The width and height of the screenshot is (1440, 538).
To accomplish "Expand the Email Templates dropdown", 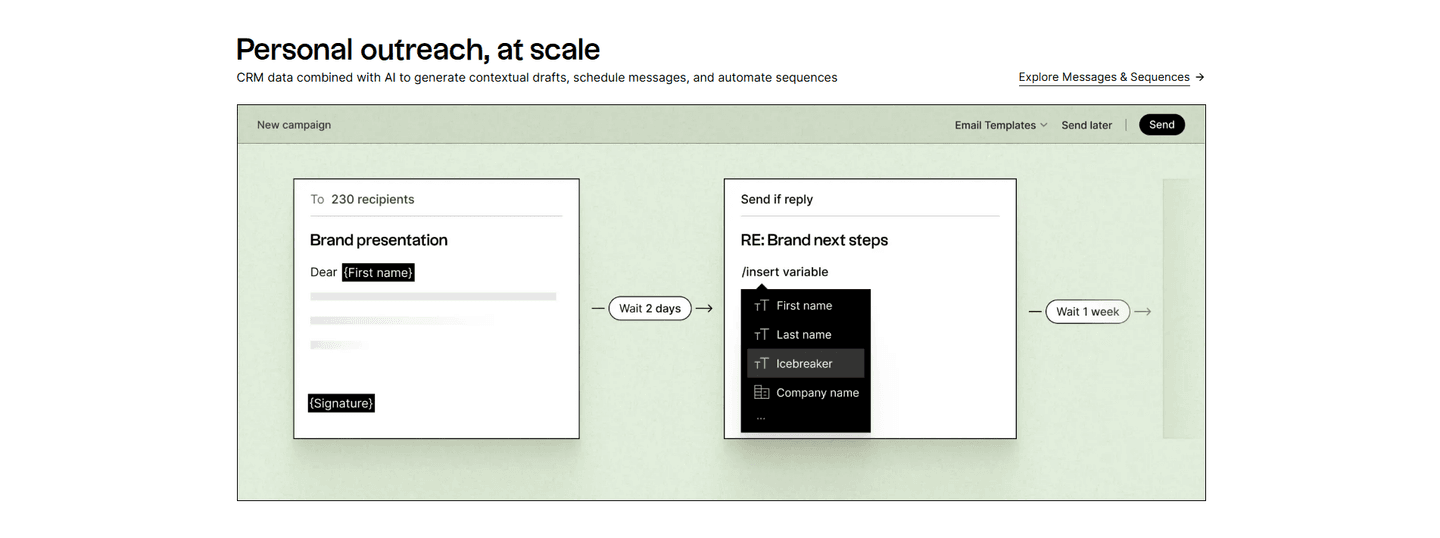I will (1001, 125).
